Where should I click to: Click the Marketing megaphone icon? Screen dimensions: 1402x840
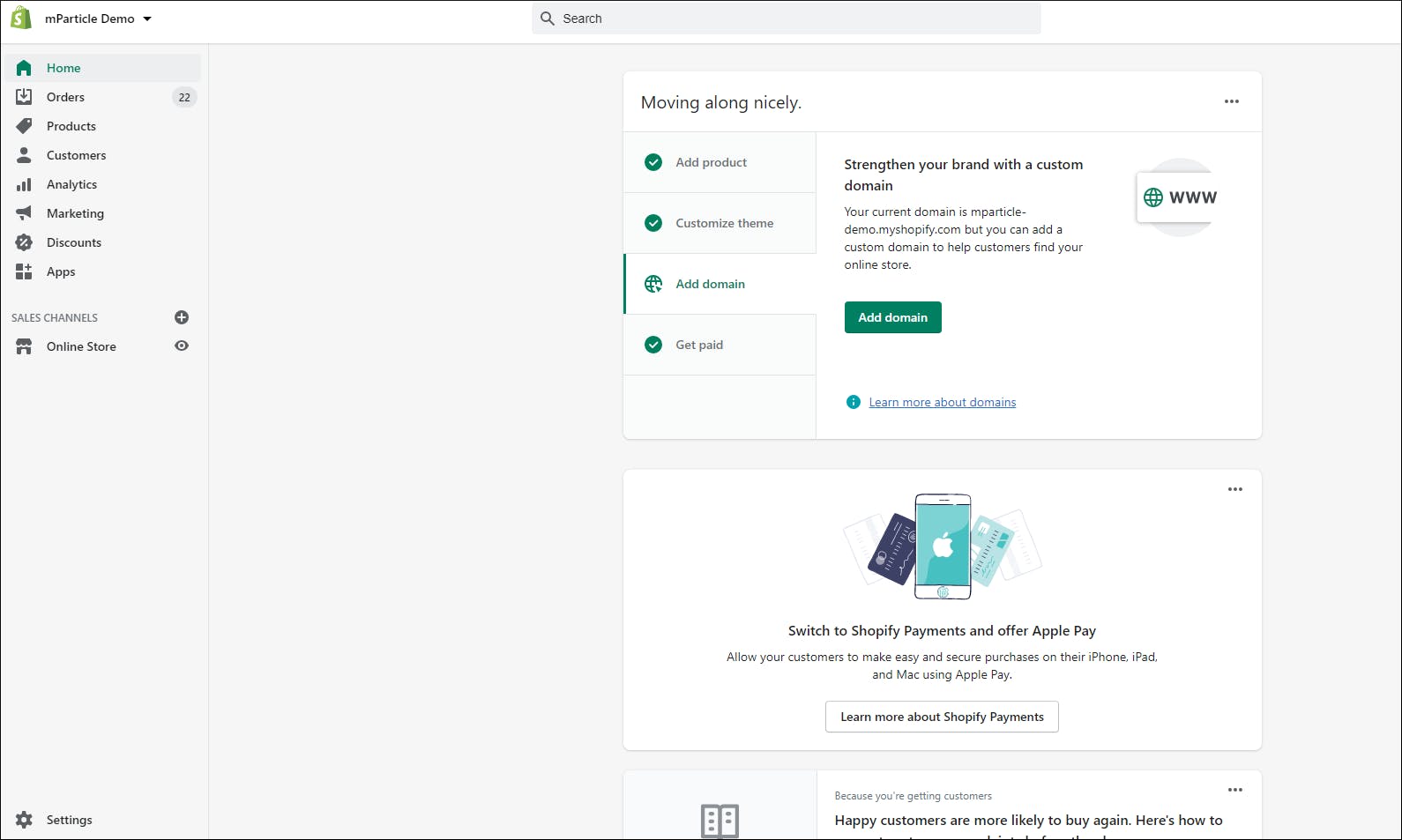point(24,213)
